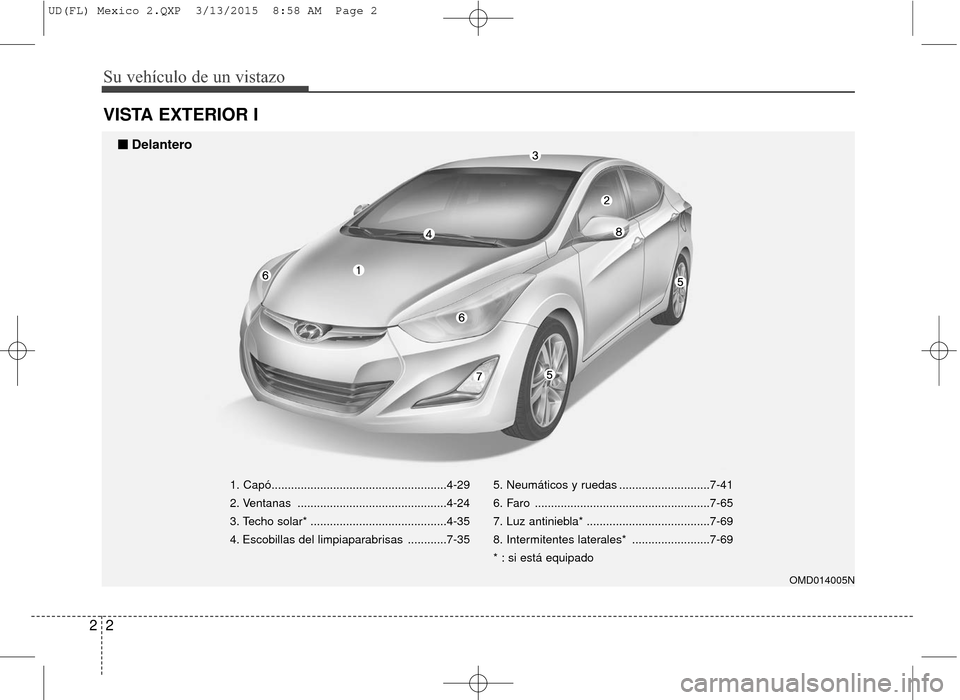Click callout number 4 on the wiper blades

pos(429,234)
